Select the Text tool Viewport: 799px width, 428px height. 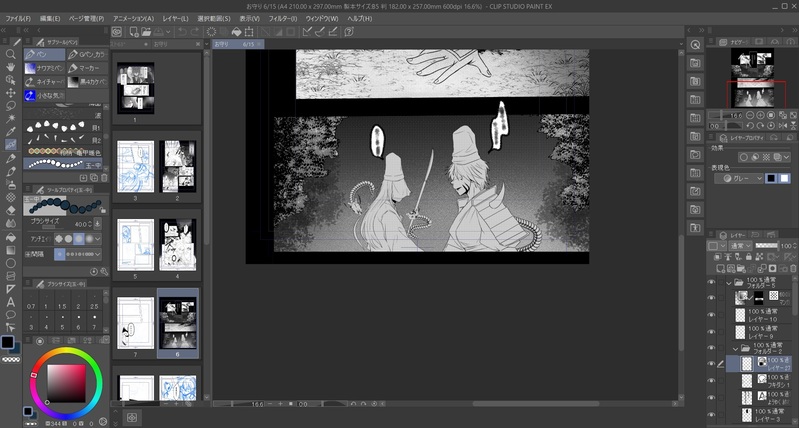tap(10, 302)
